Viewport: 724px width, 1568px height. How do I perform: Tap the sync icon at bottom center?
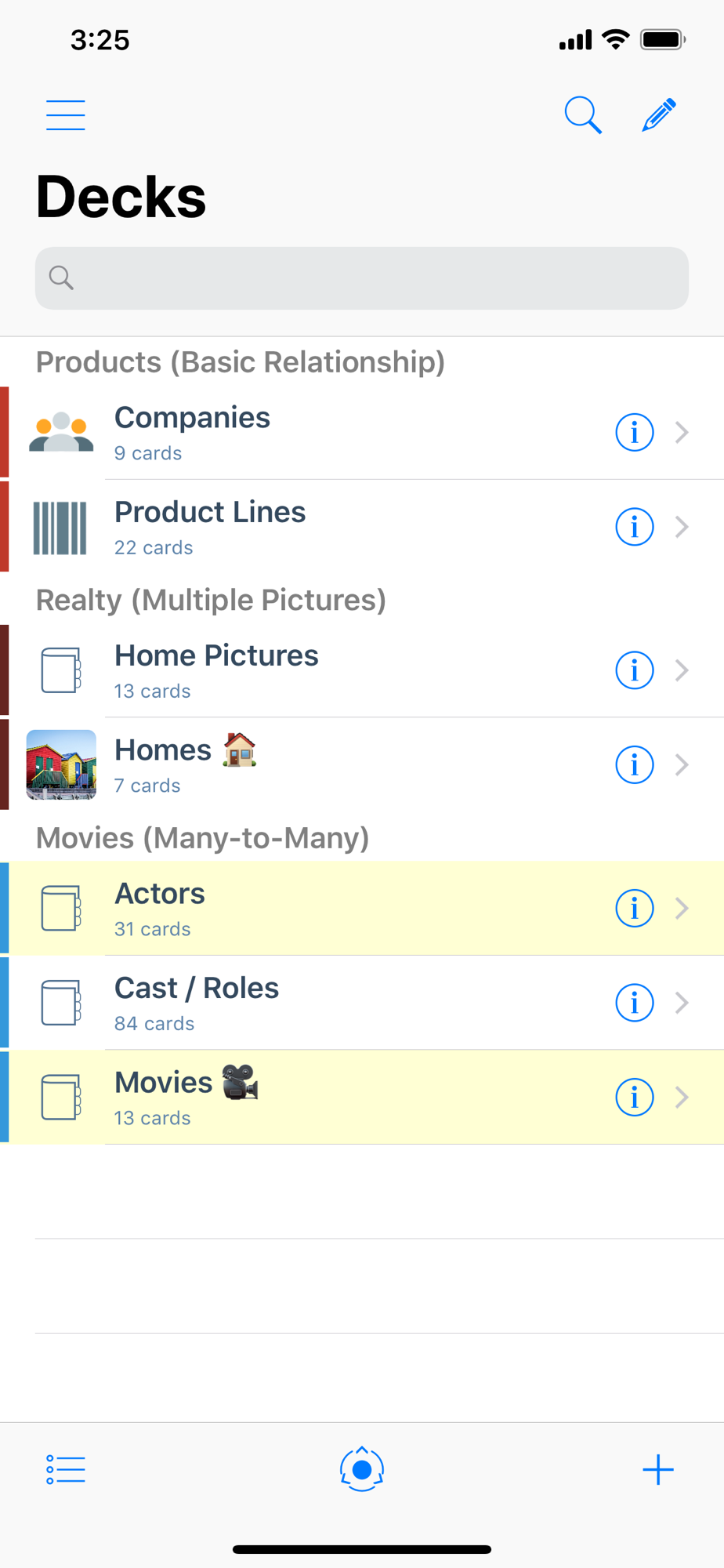[x=362, y=1469]
